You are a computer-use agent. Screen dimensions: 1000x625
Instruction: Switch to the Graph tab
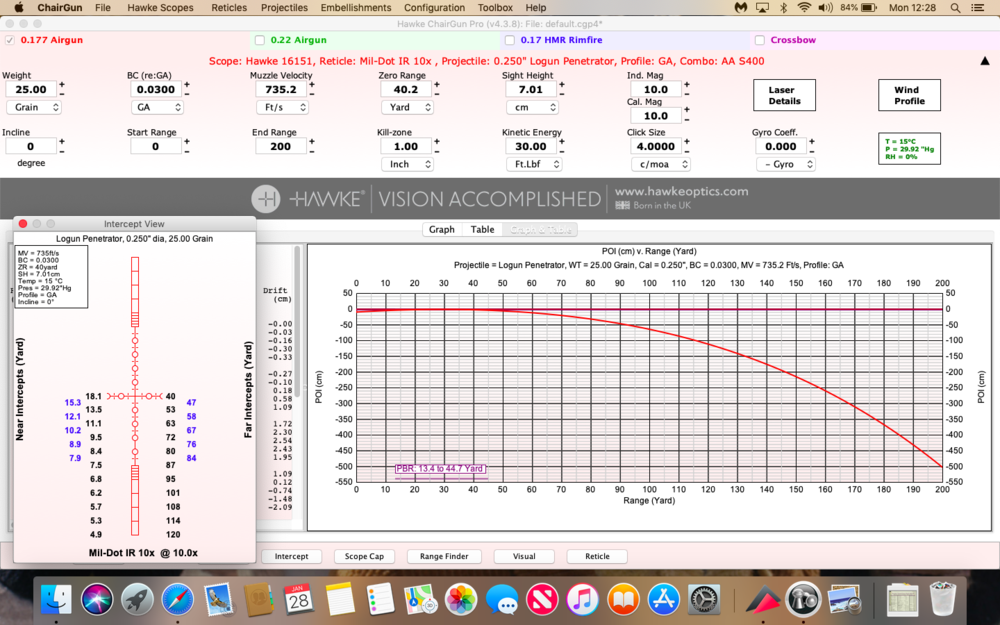(x=442, y=230)
